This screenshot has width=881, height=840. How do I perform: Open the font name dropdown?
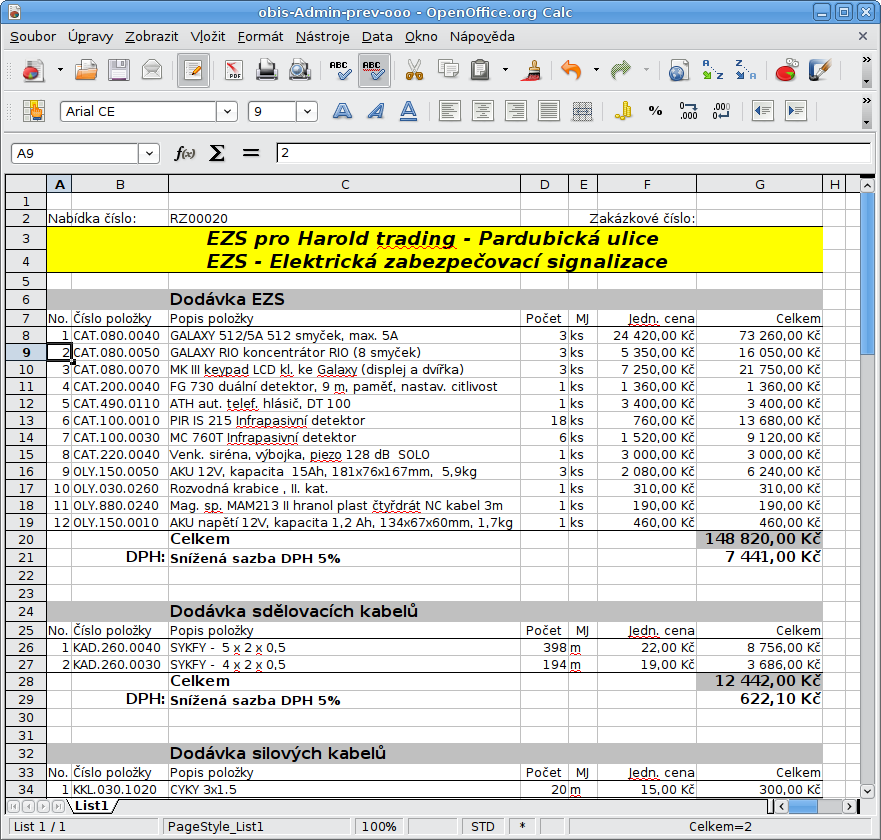click(x=229, y=111)
